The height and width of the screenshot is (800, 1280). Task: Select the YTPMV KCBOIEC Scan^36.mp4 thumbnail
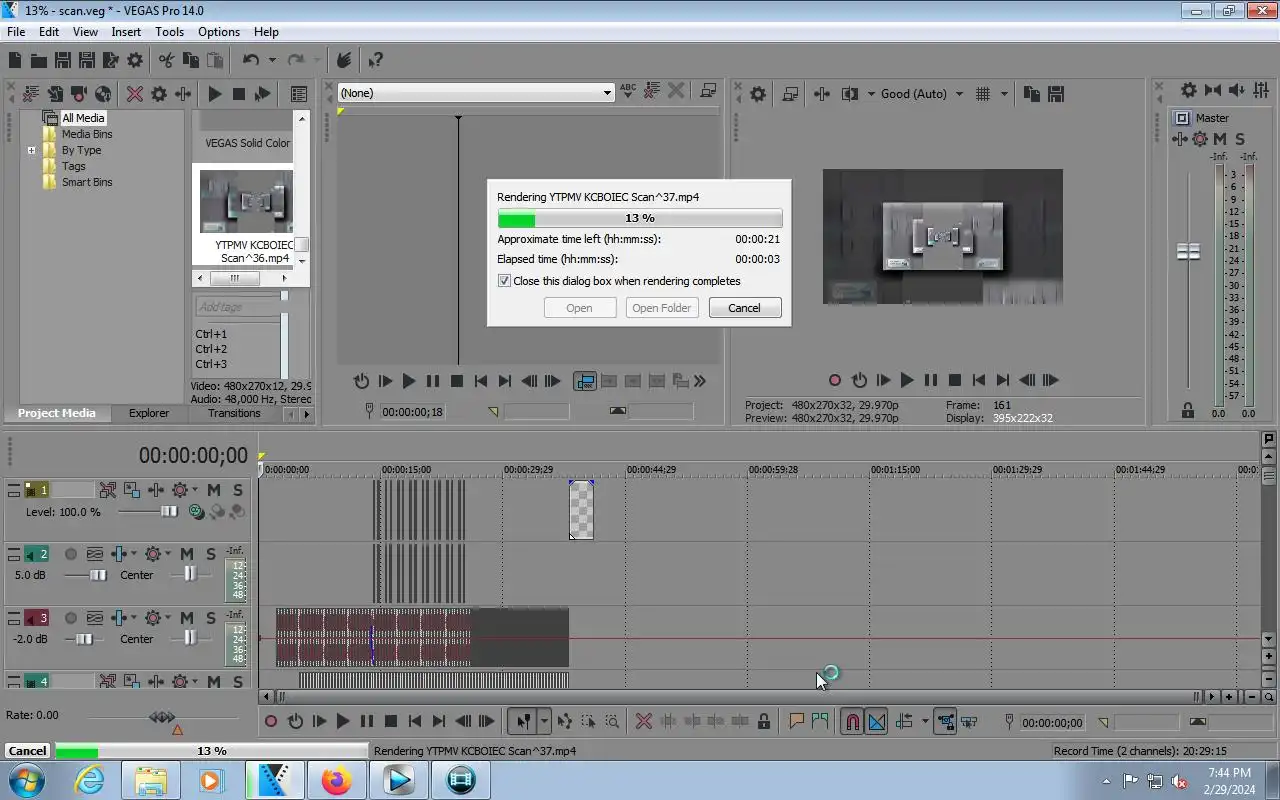[x=246, y=201]
